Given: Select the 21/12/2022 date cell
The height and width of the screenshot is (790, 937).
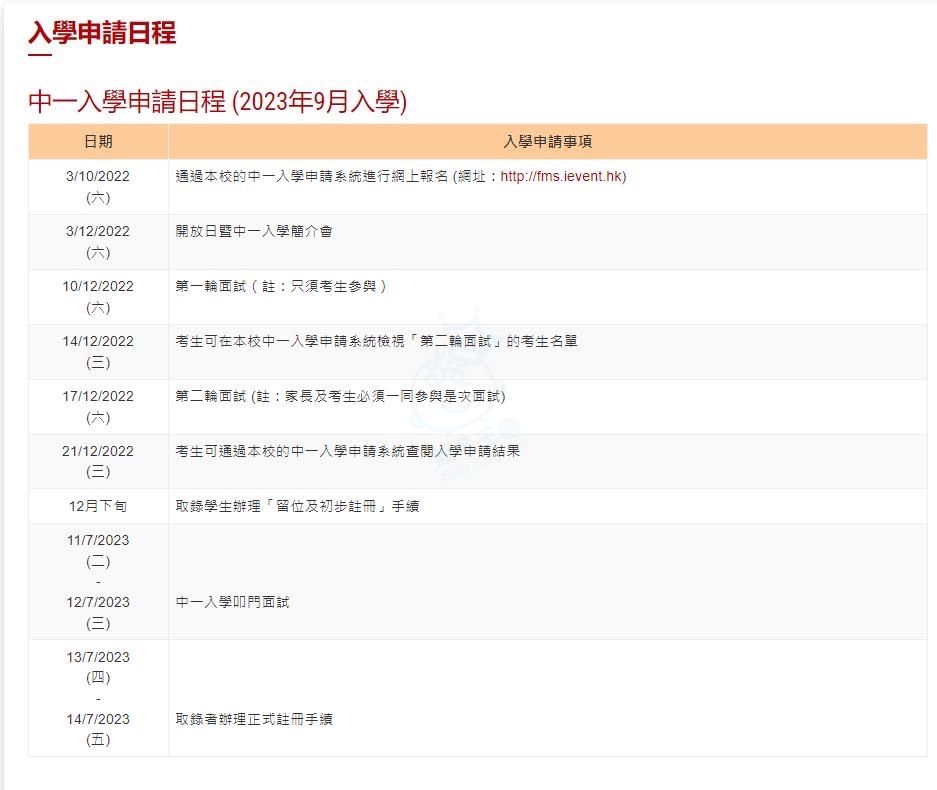Looking at the screenshot, I should tap(98, 451).
